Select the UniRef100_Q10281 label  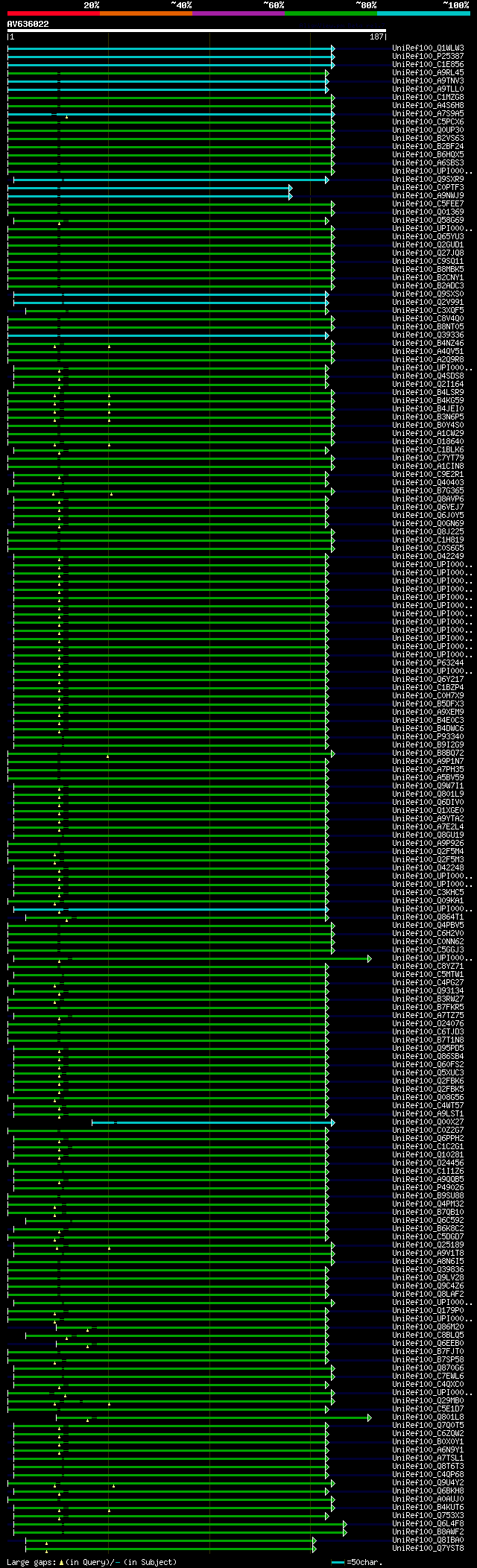(429, 1155)
